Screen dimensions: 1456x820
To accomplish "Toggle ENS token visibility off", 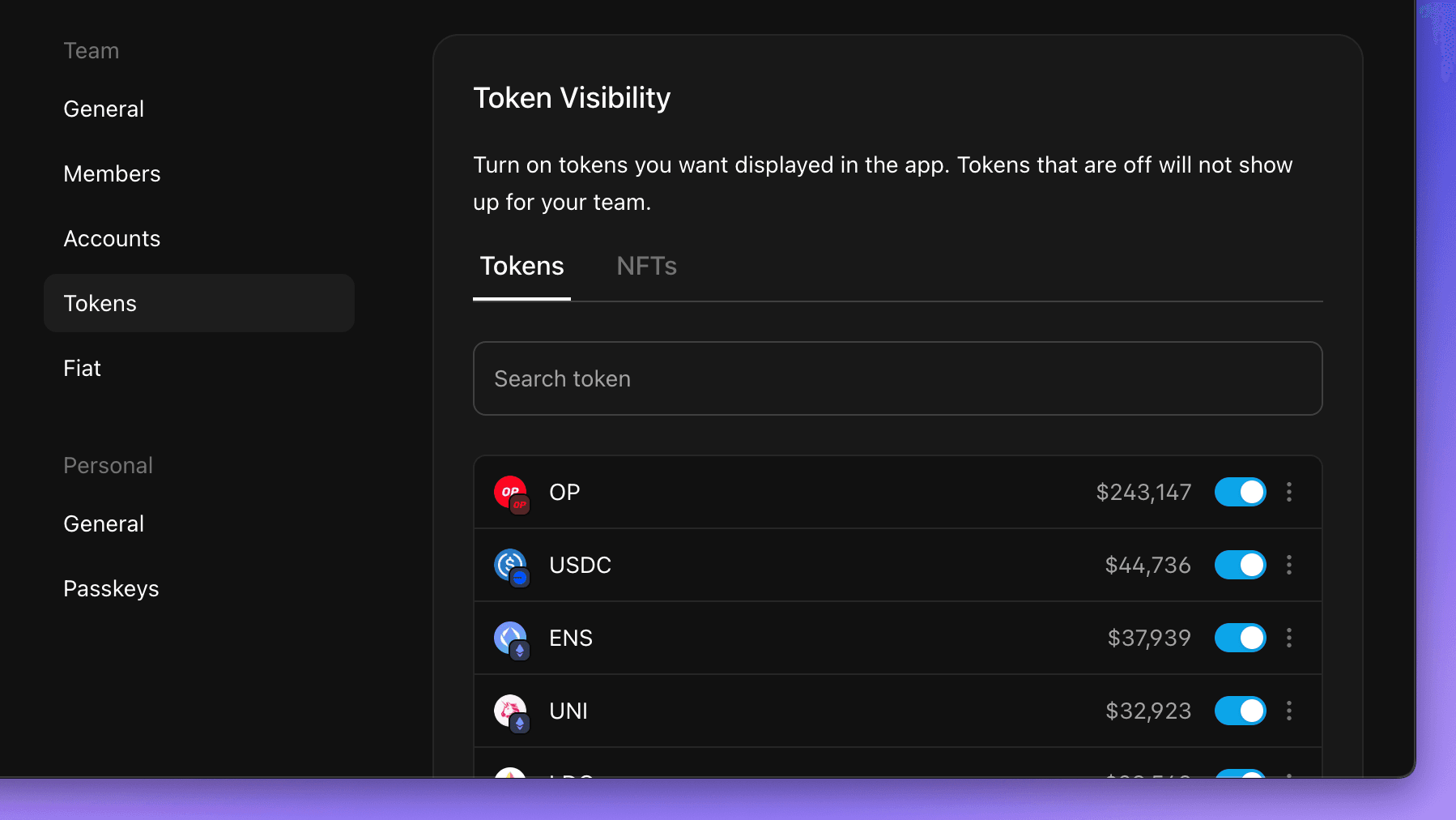I will (1240, 638).
